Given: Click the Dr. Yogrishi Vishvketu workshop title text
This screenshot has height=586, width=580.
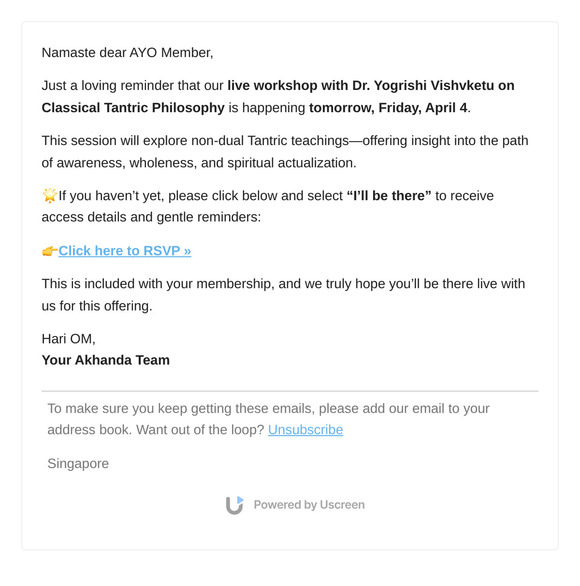Looking at the screenshot, I should 371,86.
